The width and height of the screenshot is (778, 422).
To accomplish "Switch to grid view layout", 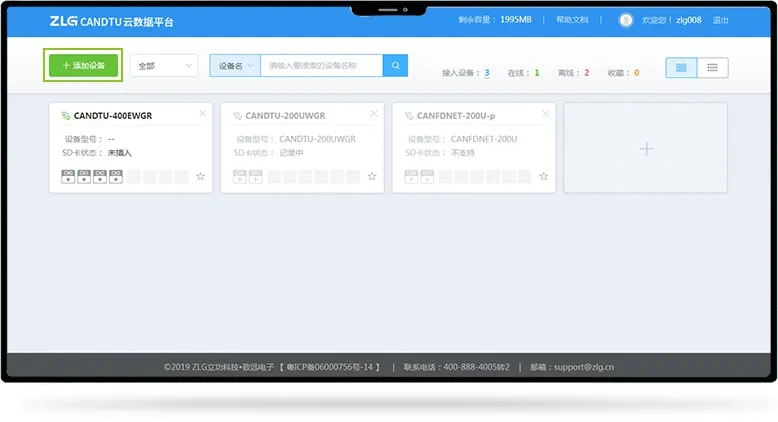I will 681,68.
